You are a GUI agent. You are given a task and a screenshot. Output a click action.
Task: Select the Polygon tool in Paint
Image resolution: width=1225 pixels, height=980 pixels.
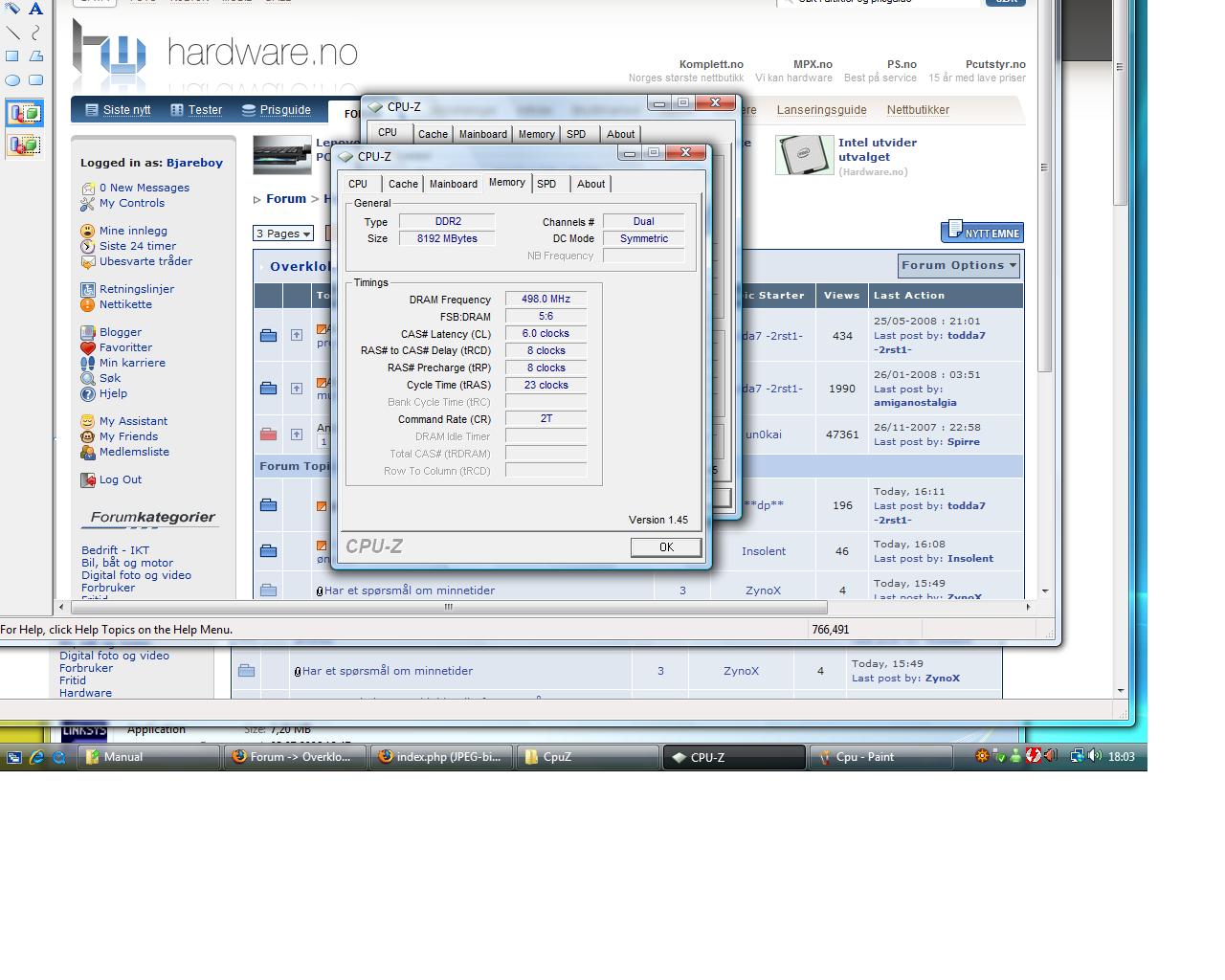(x=35, y=56)
